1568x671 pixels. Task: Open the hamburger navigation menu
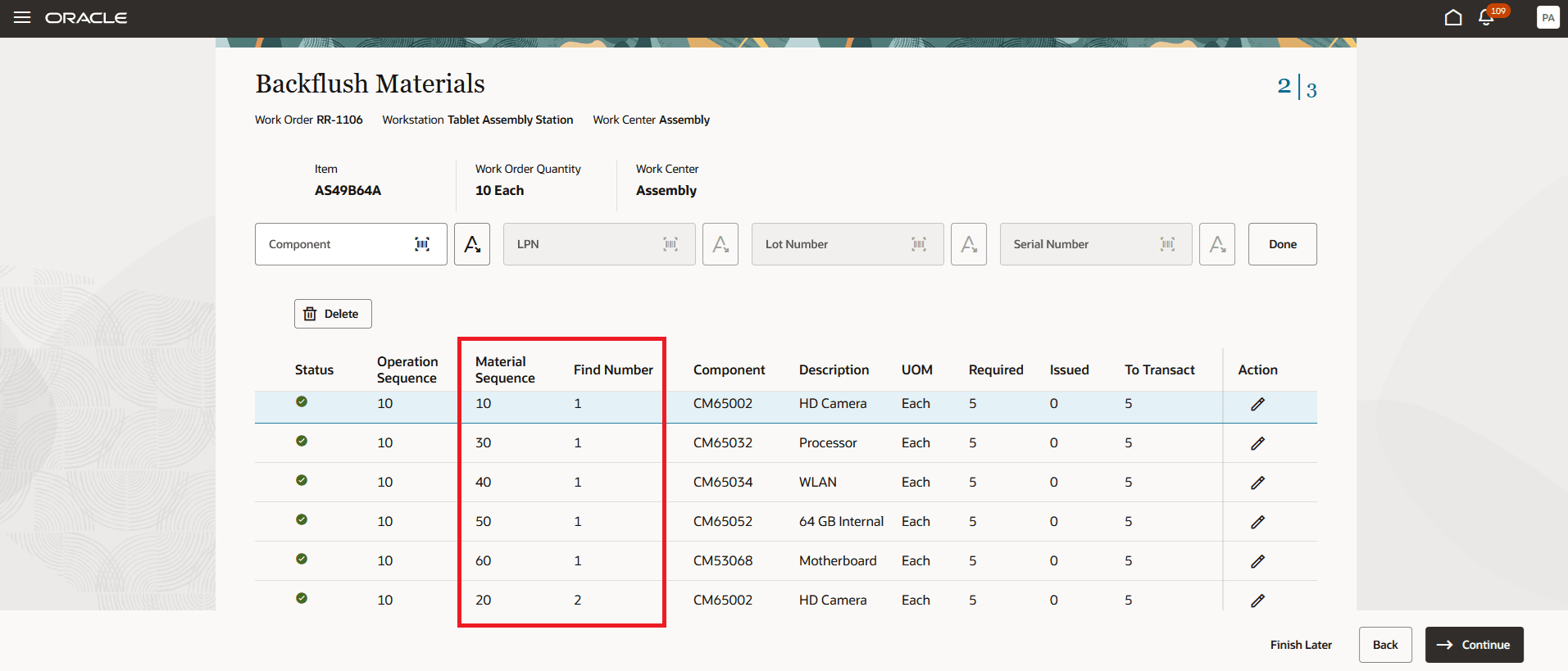tap(22, 17)
